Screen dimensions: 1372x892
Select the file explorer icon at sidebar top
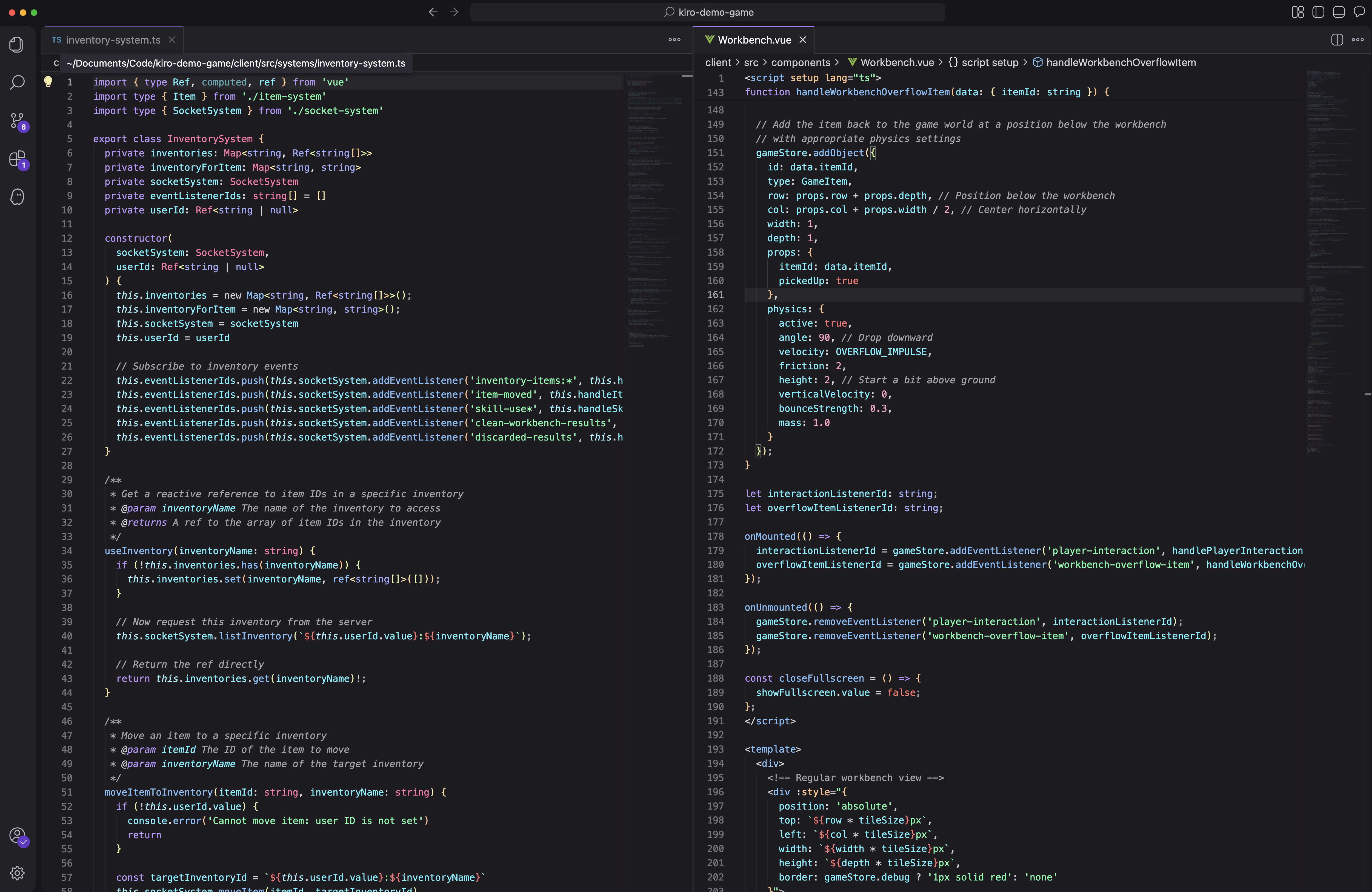(16, 44)
